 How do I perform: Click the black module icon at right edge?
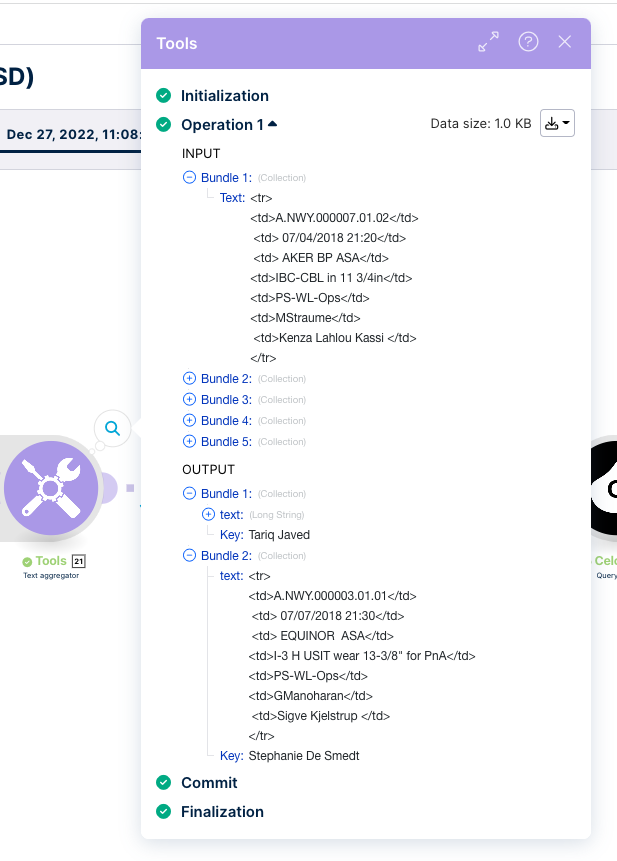pyautogui.click(x=603, y=488)
